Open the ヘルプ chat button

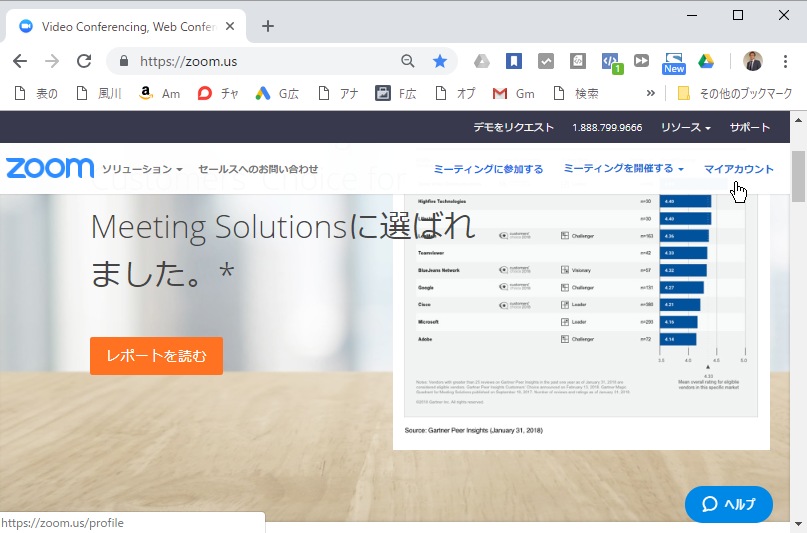pos(729,504)
